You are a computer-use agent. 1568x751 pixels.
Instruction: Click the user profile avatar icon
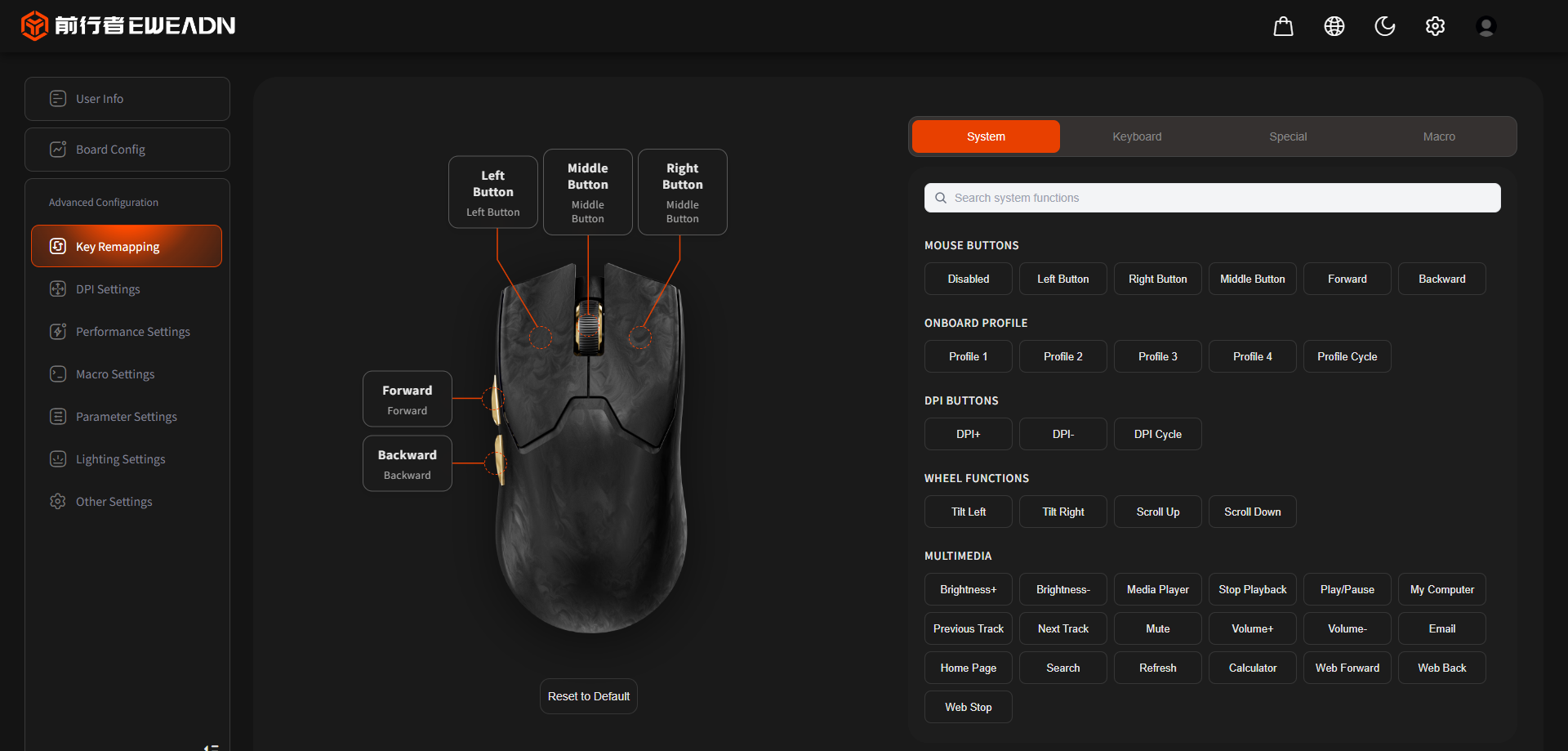pyautogui.click(x=1486, y=26)
